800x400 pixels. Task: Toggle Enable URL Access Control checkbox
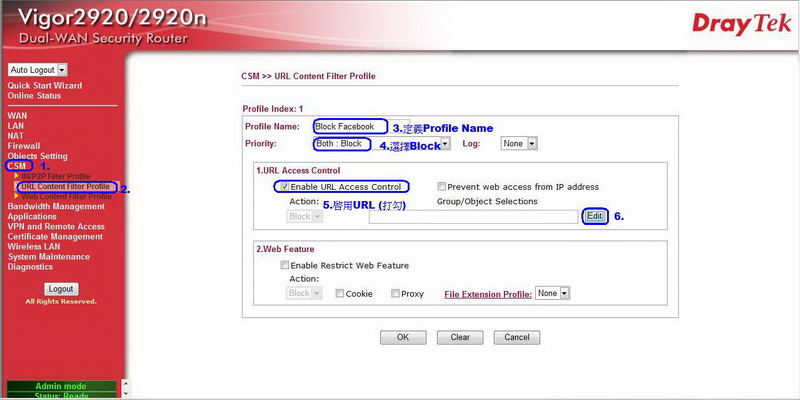[x=286, y=187]
